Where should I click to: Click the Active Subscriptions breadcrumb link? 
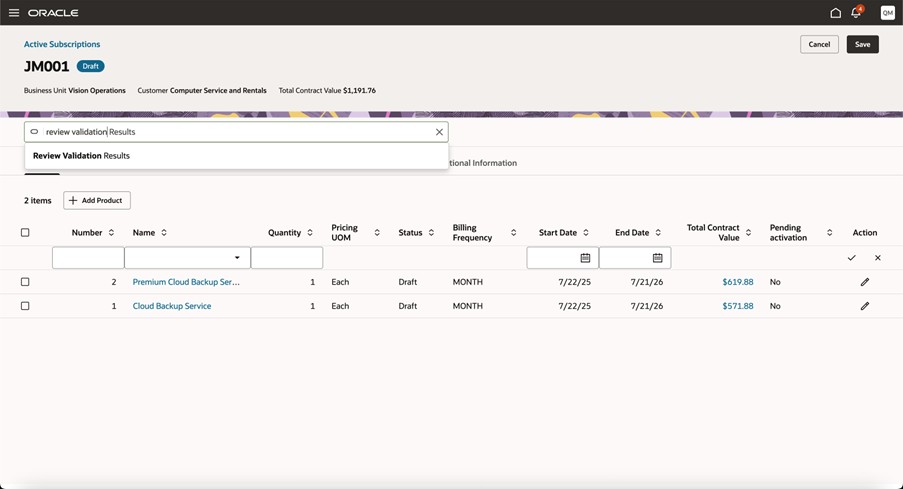(x=62, y=44)
